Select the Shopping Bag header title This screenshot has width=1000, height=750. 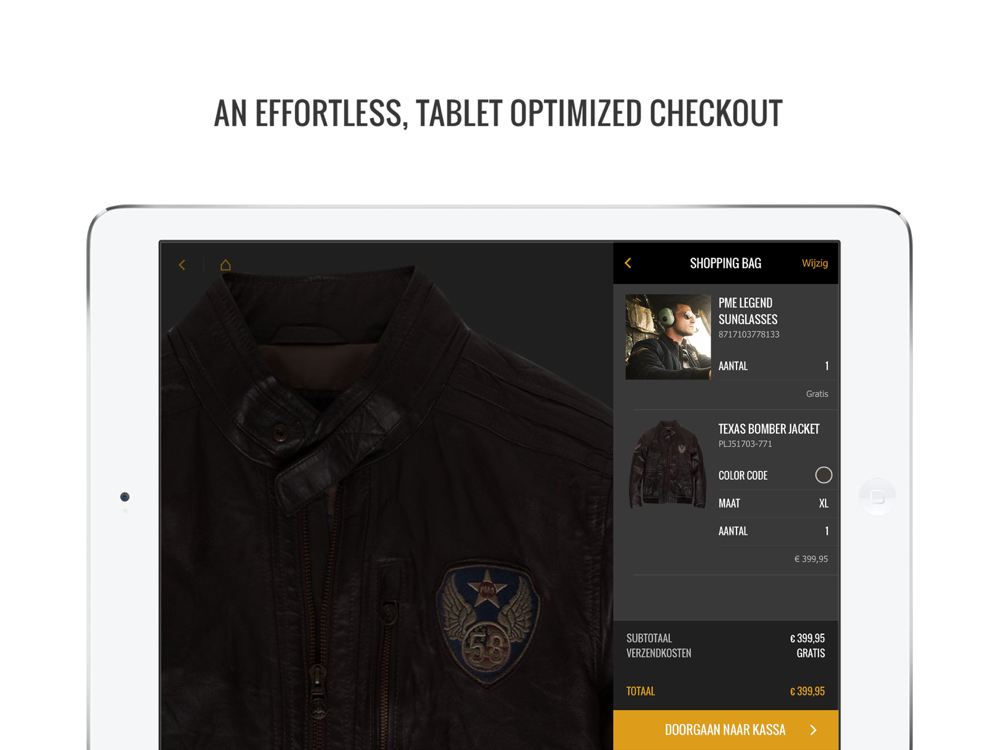click(725, 263)
